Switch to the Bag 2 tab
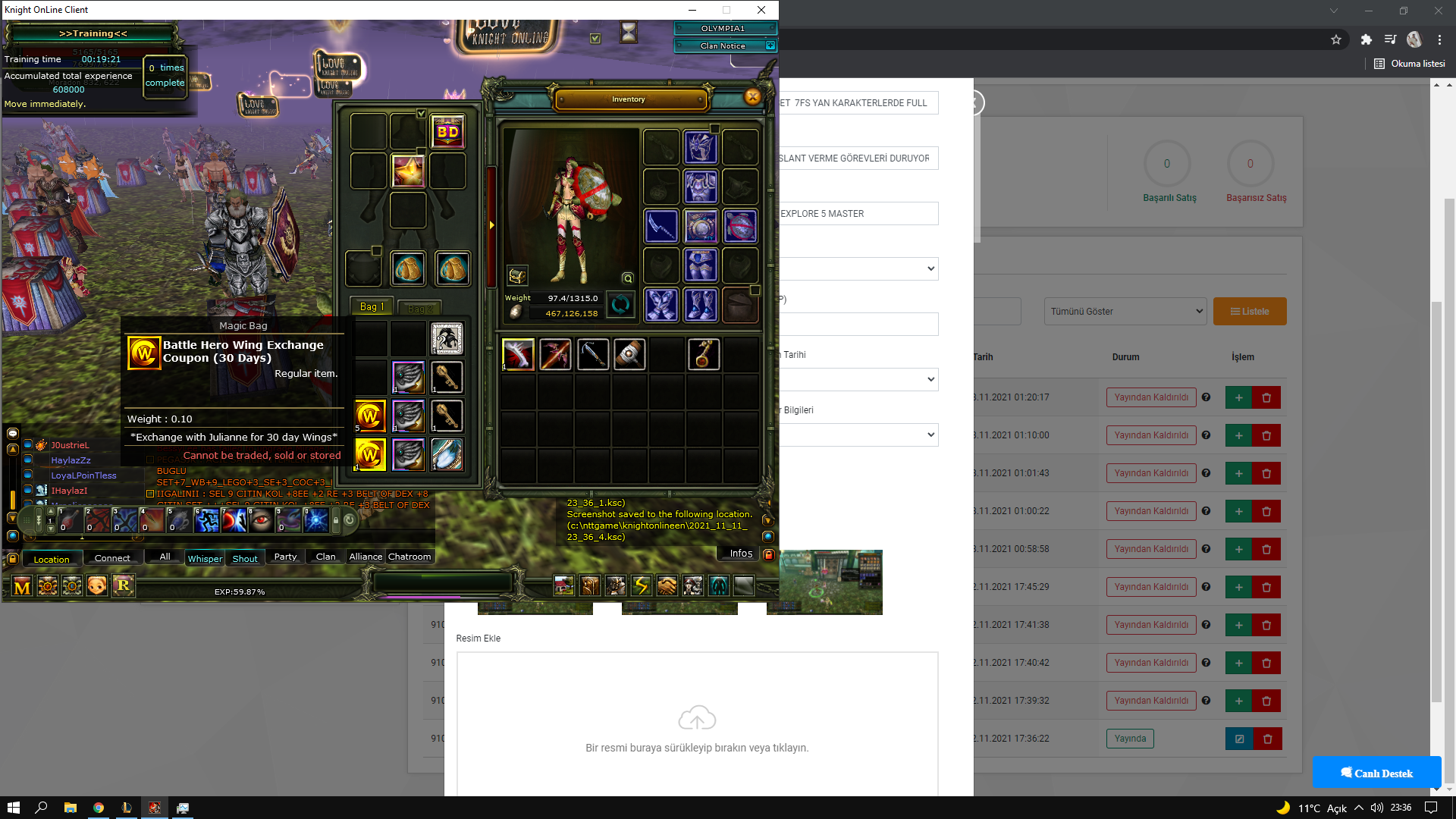 pos(420,308)
